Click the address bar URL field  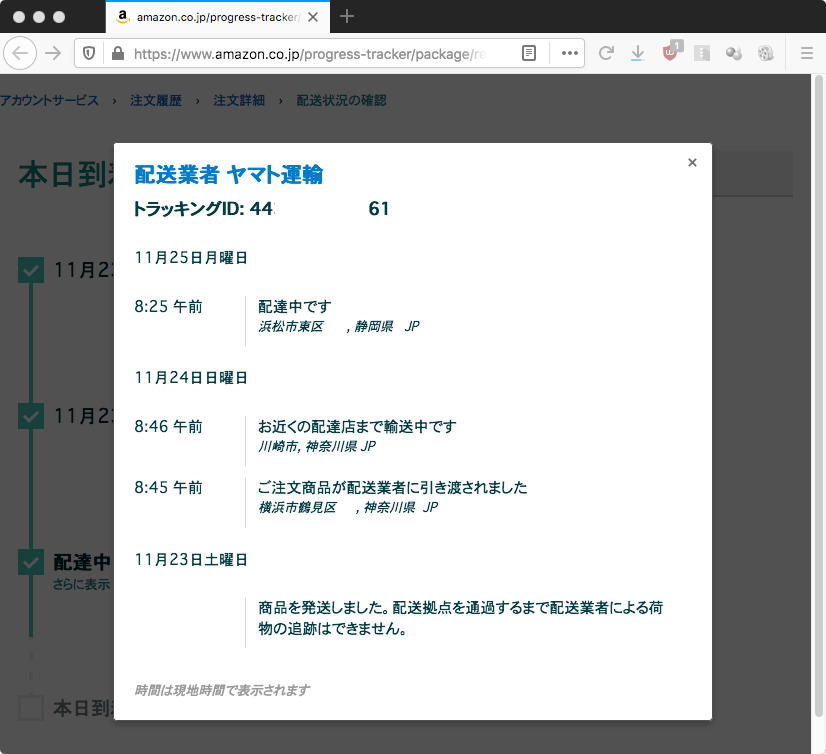[x=320, y=54]
